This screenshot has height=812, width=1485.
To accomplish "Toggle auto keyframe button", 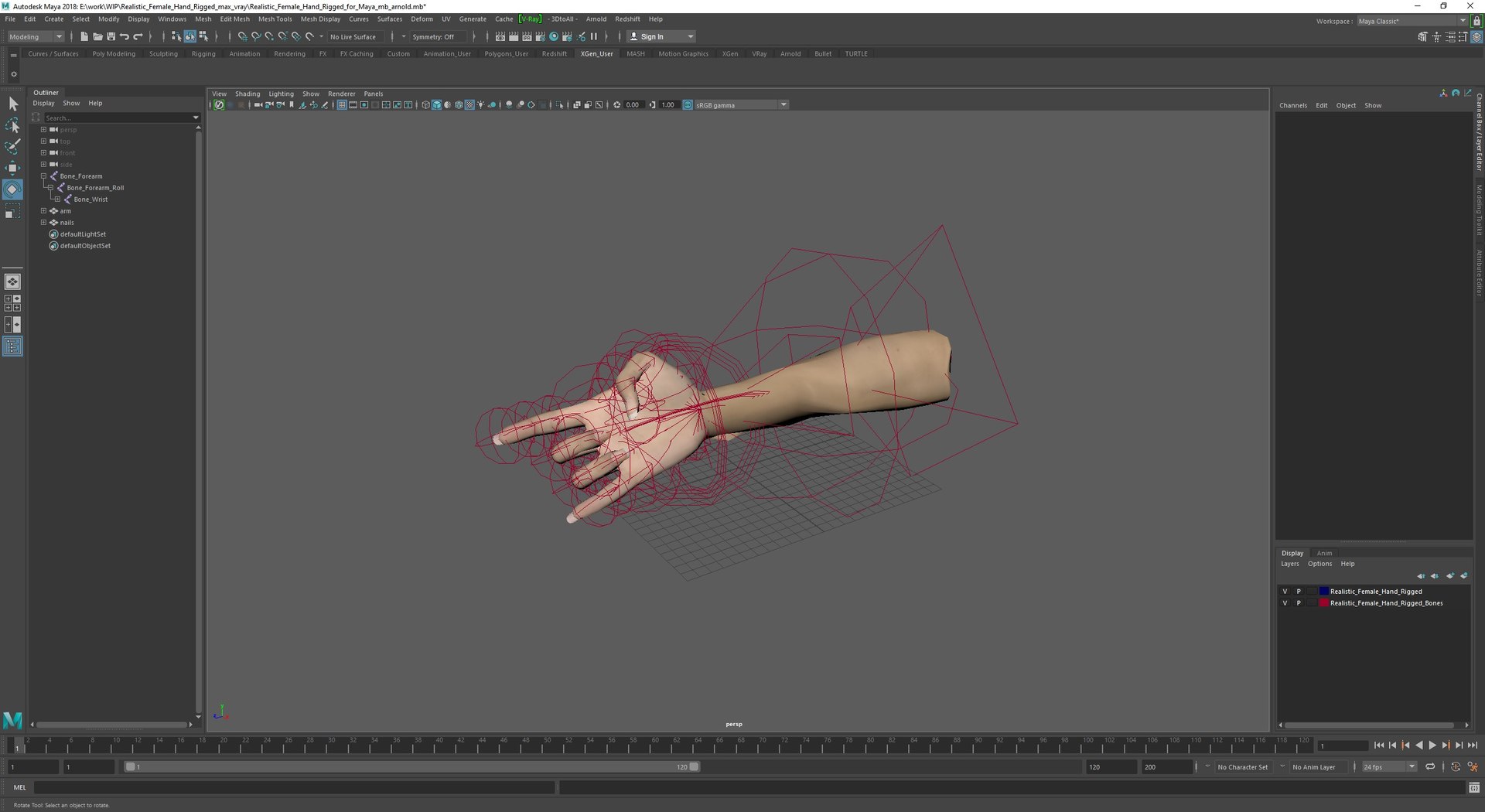I will [x=1456, y=767].
